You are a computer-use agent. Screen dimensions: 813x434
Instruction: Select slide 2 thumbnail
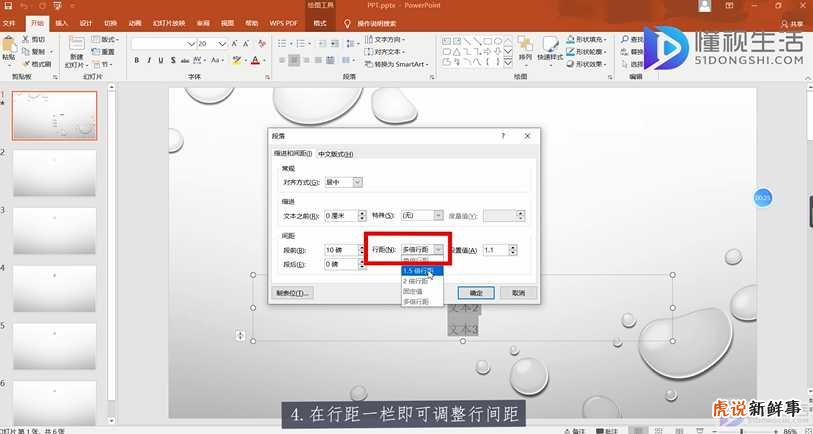[54, 173]
